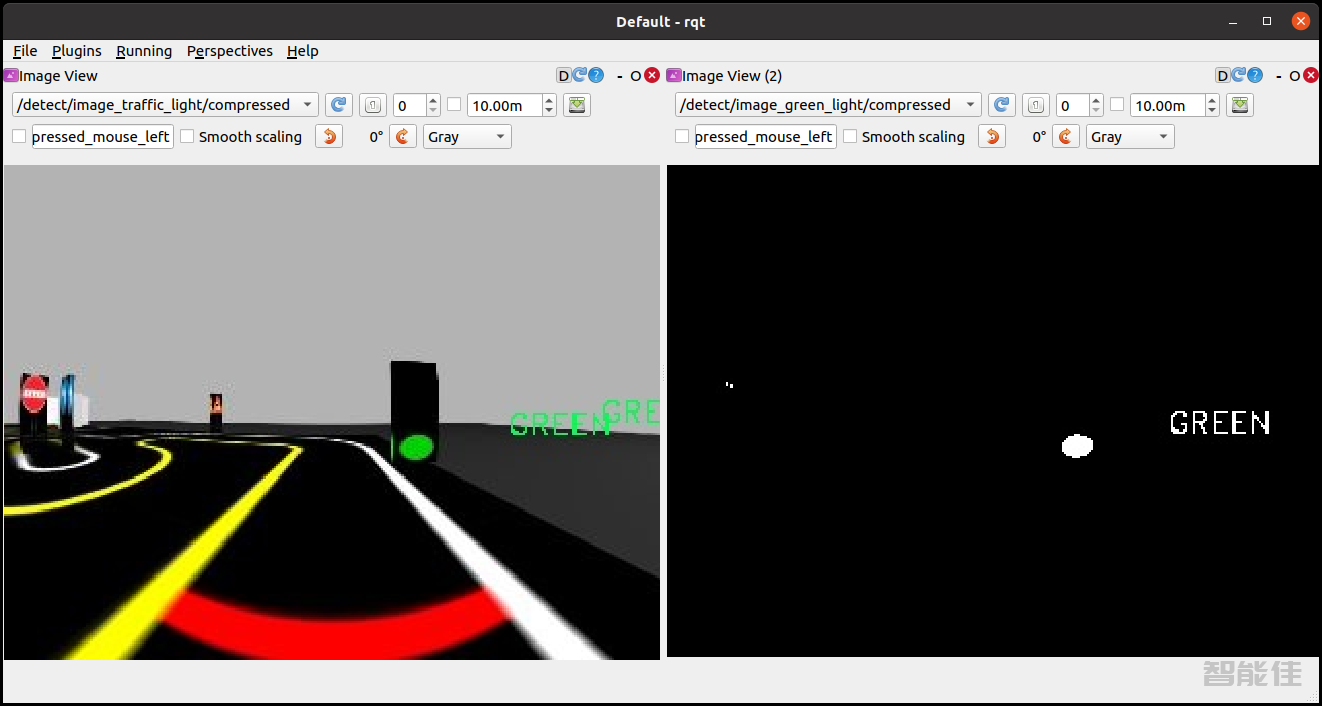Toggle max range checkbox in Image View (2)
This screenshot has width=1322, height=706.
1117,104
